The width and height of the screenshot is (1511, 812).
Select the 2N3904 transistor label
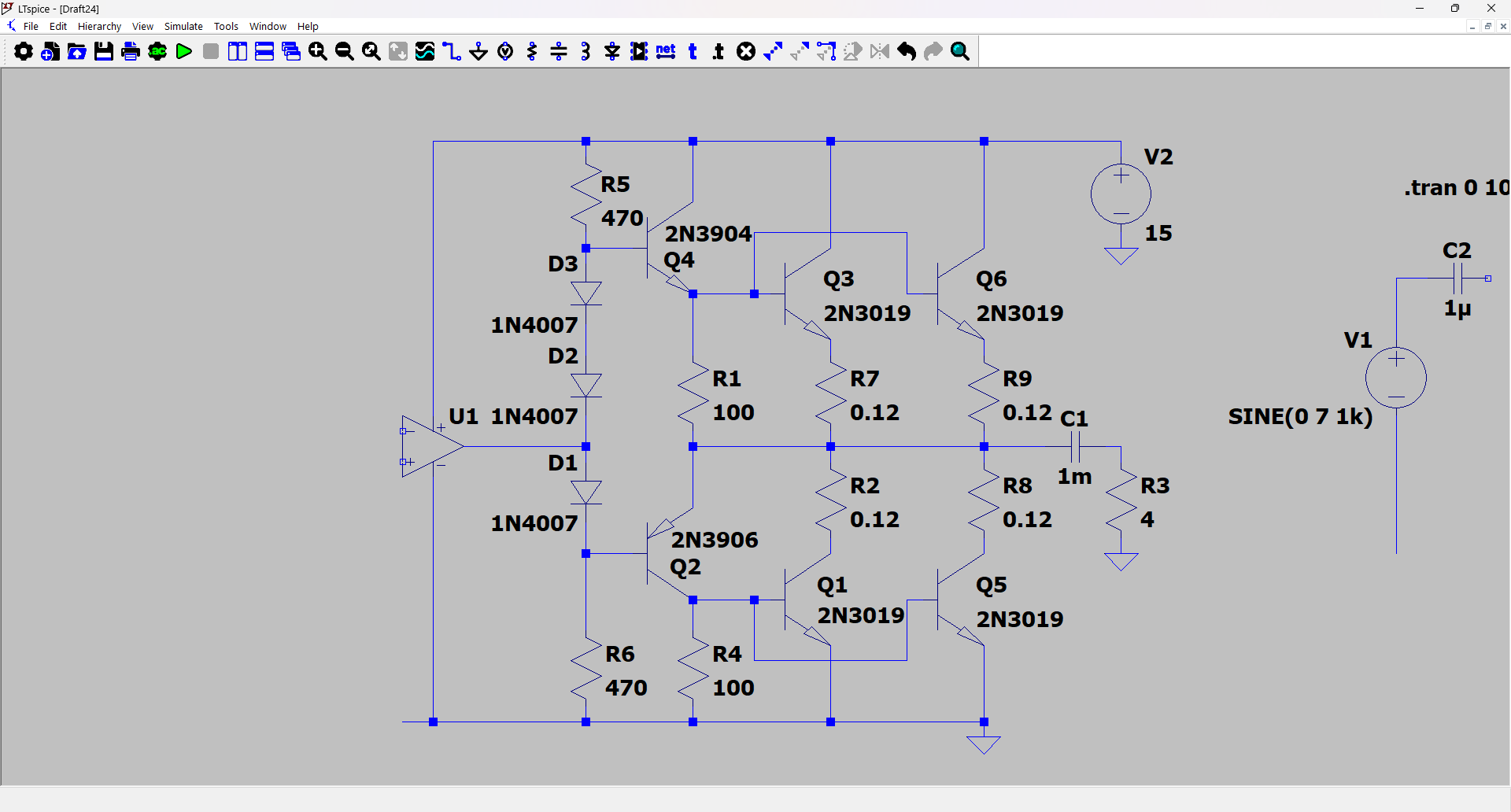[x=708, y=234]
